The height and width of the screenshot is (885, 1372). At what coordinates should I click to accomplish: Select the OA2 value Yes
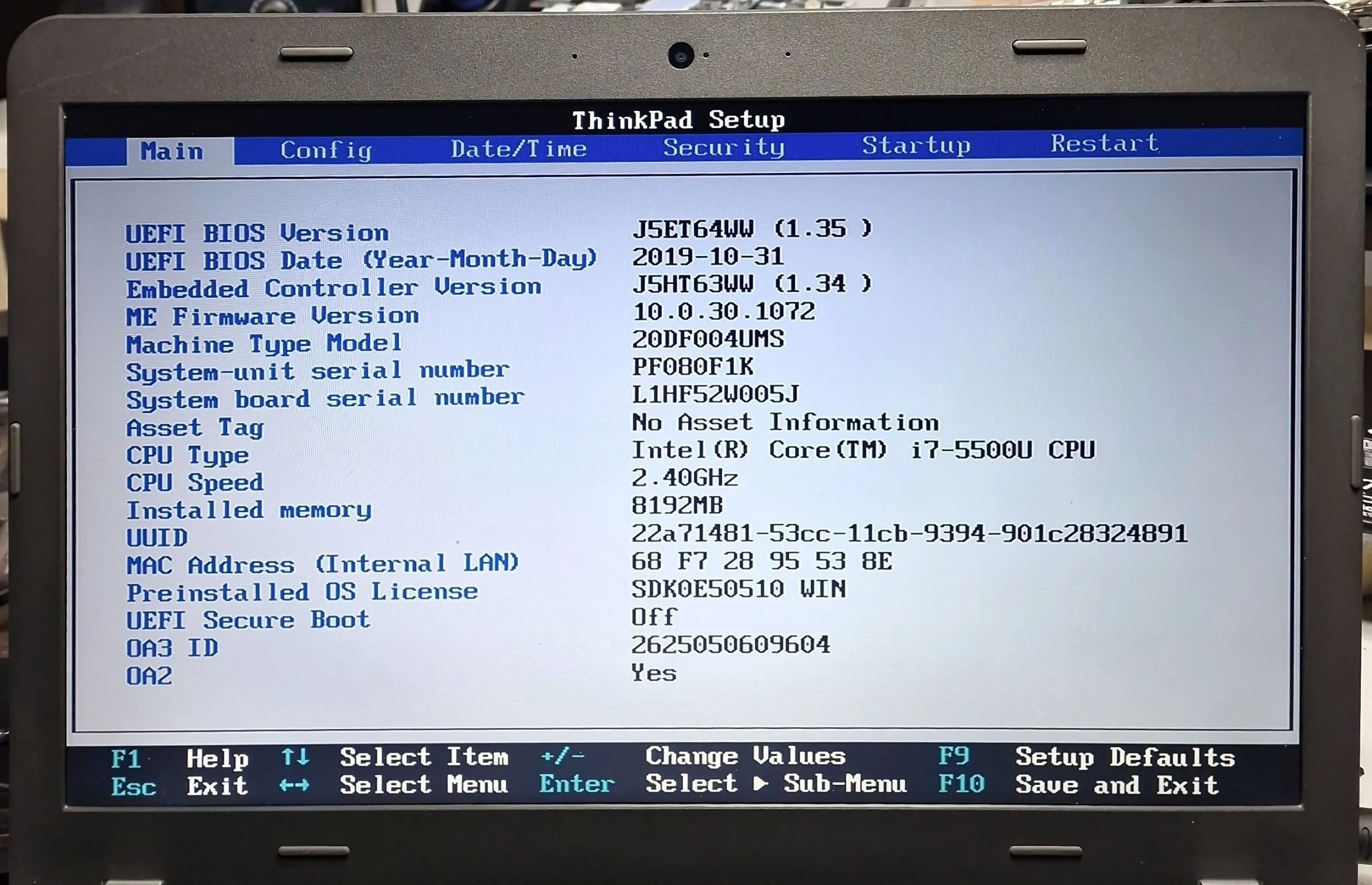pos(654,672)
